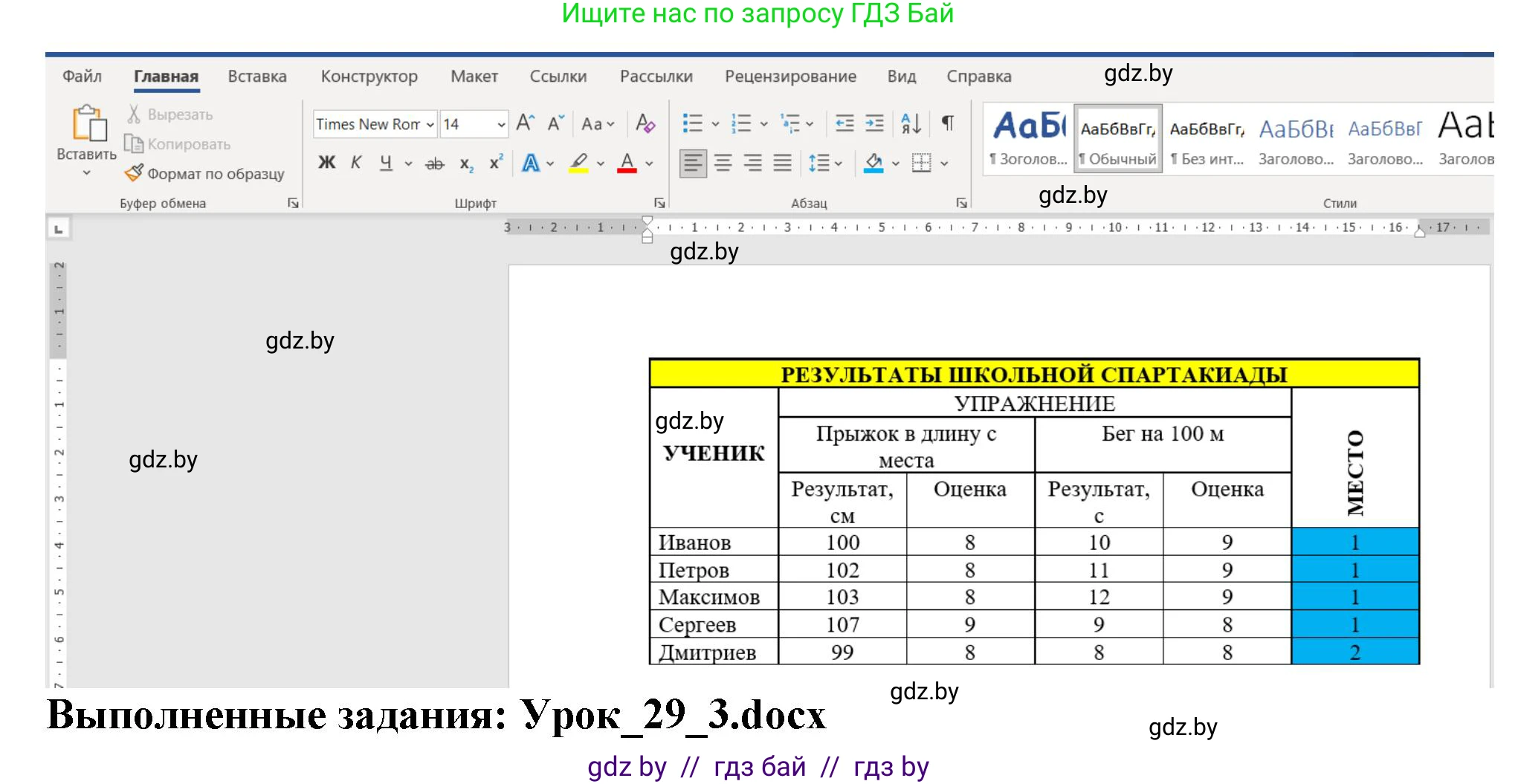1518x784 pixels.
Task: Click the bulleted list icon
Action: click(692, 123)
